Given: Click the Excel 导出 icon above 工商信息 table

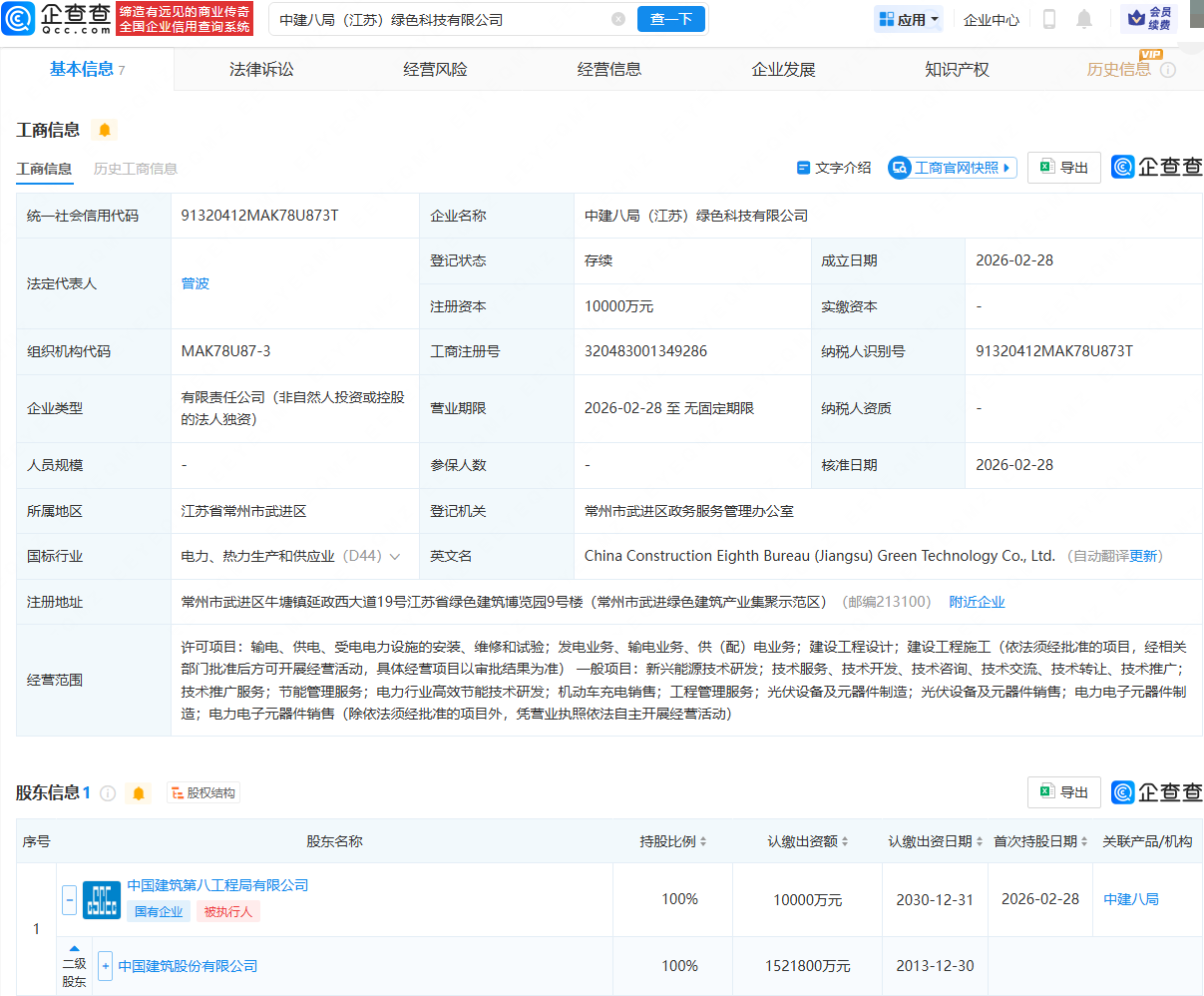Looking at the screenshot, I should [1063, 167].
